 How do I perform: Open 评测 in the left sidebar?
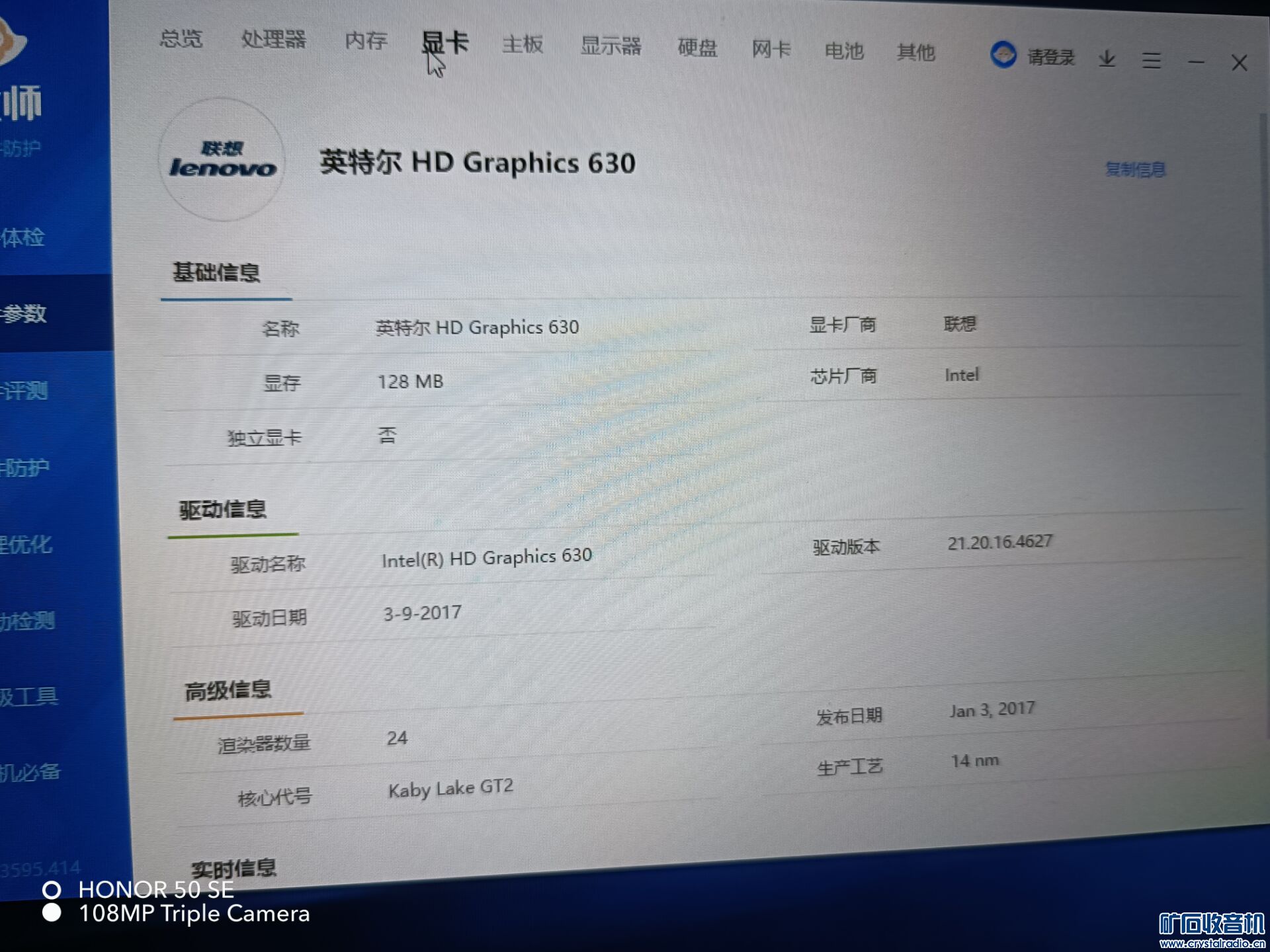[x=24, y=390]
